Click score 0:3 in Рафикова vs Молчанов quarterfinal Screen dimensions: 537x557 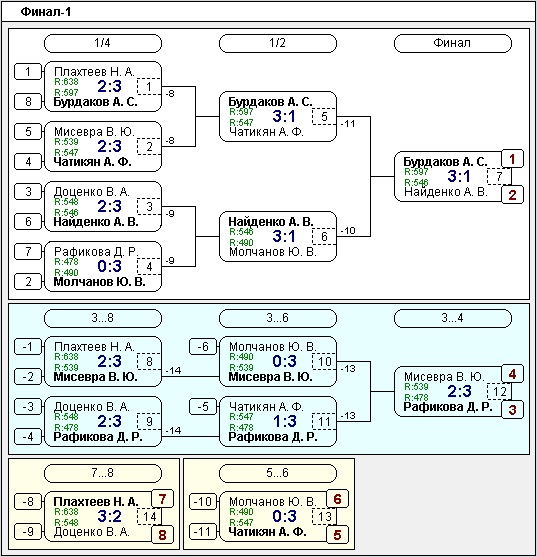[109, 266]
